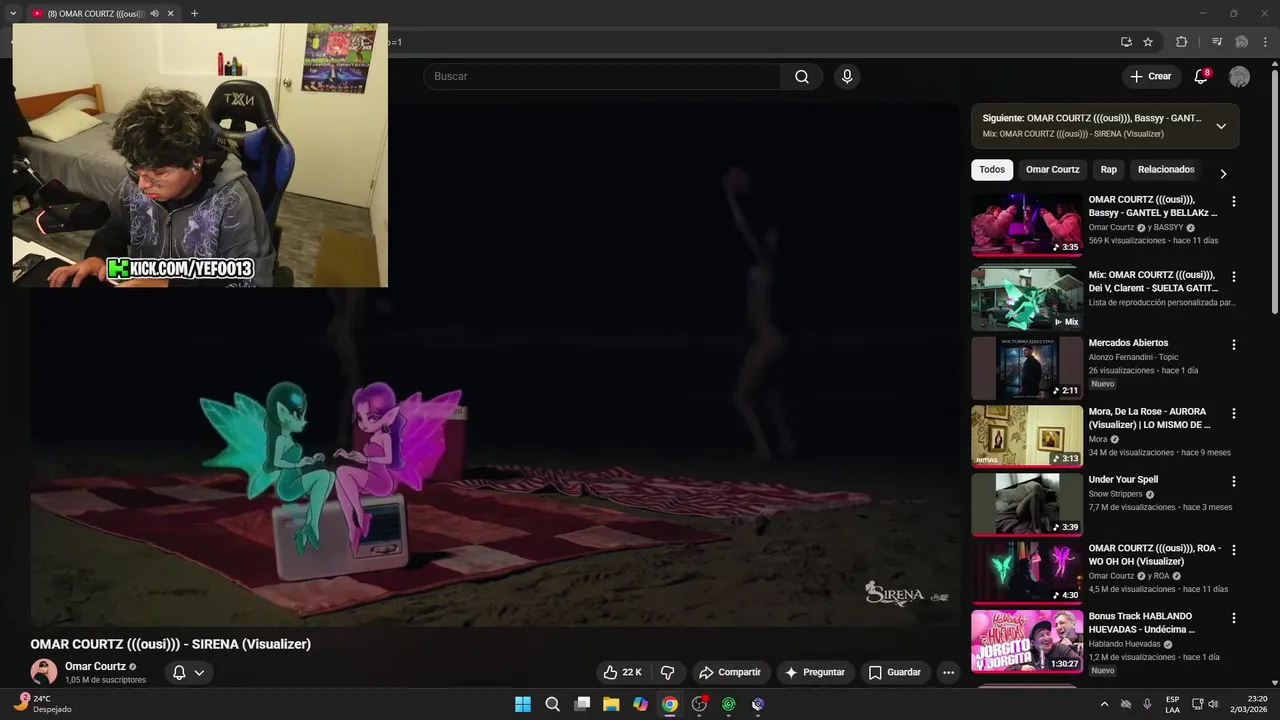Viewport: 1280px width, 720px height.
Task: Select the Rap filter chip
Action: pos(1109,170)
